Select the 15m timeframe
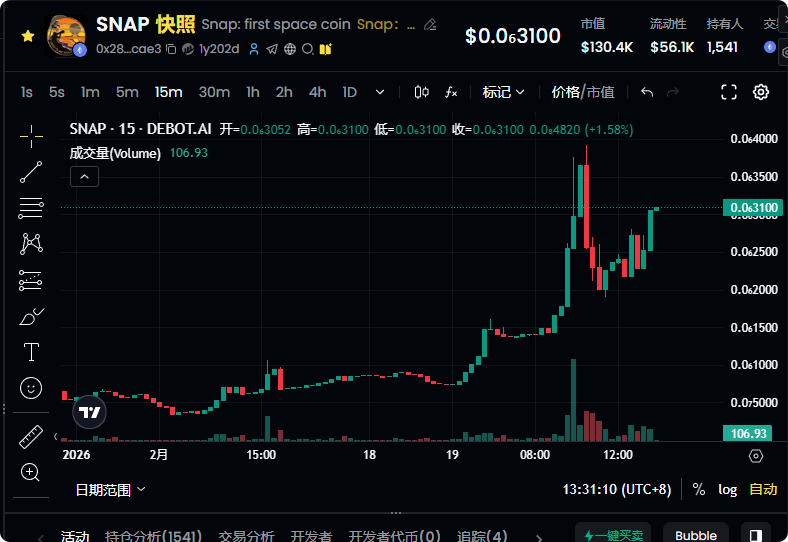The width and height of the screenshot is (788, 542). point(168,92)
